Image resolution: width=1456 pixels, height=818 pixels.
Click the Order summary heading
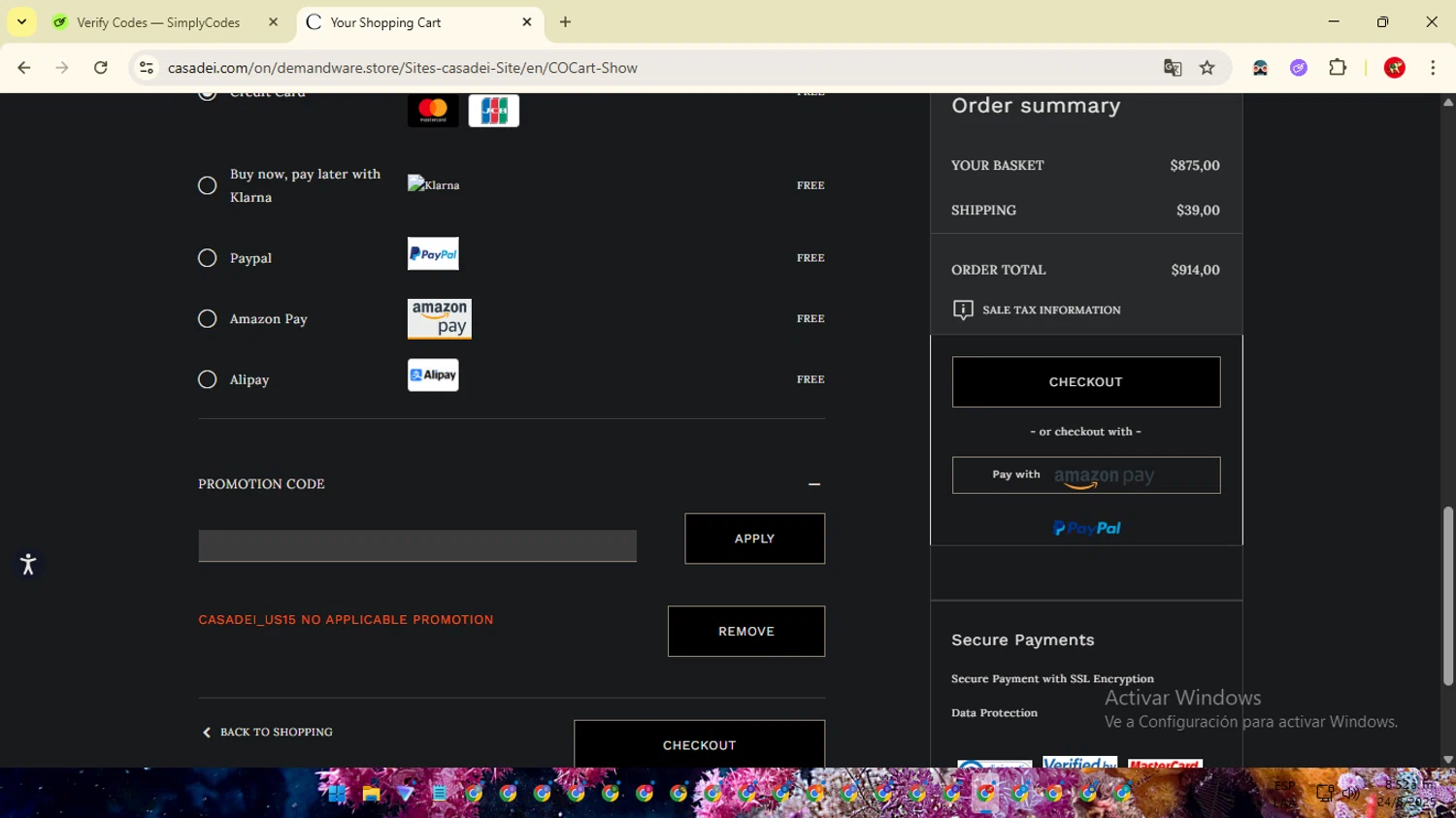(1036, 106)
